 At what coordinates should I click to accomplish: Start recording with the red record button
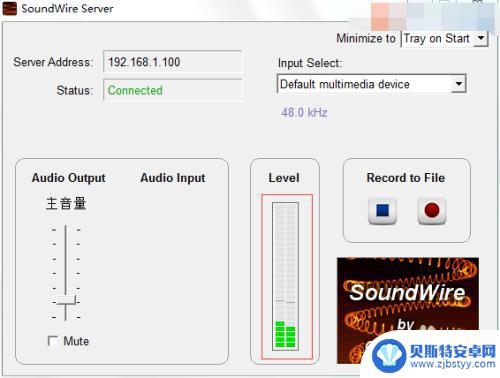432,211
